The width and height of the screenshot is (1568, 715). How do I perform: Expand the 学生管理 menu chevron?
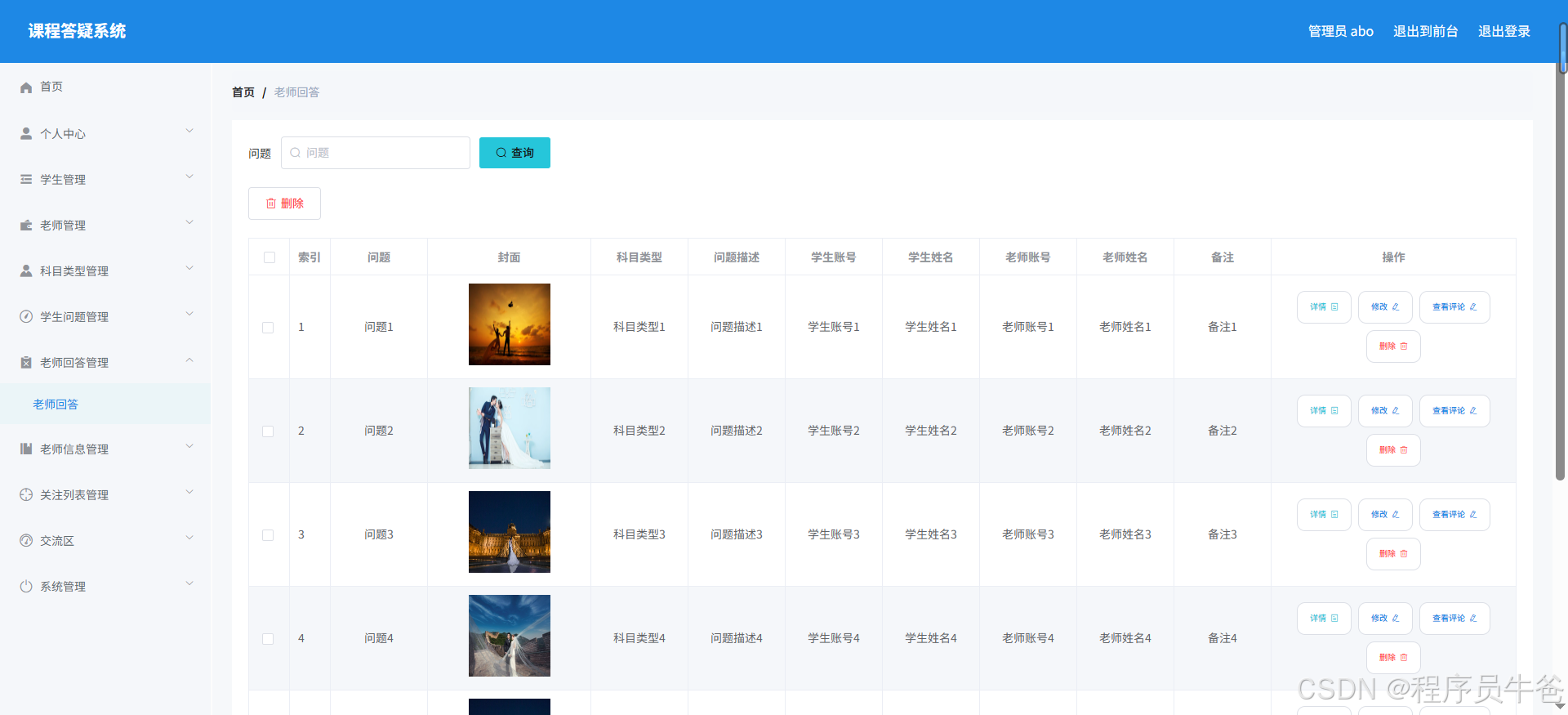189,177
